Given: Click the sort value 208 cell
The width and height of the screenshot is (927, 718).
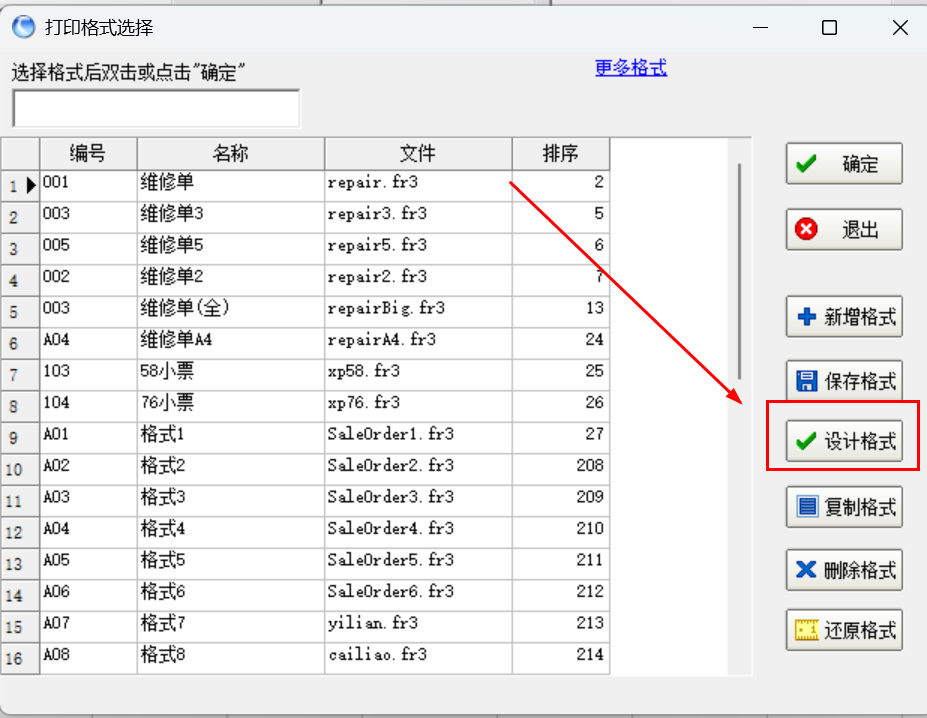Looking at the screenshot, I should pyautogui.click(x=560, y=469).
